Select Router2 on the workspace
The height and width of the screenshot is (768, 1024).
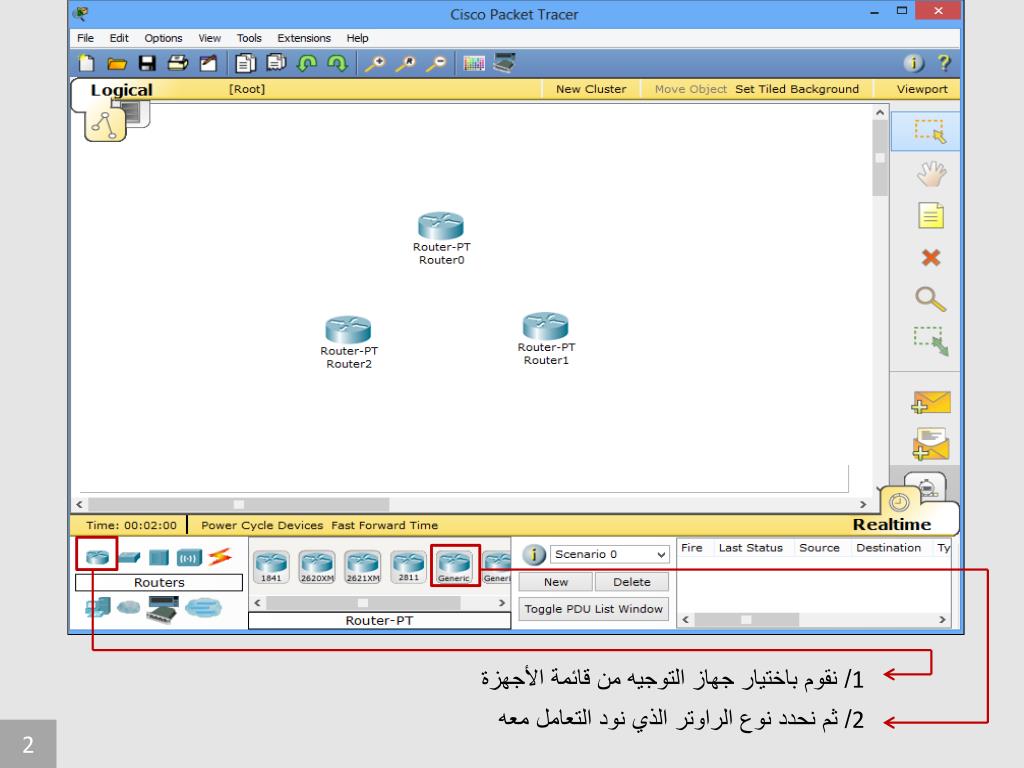[348, 330]
